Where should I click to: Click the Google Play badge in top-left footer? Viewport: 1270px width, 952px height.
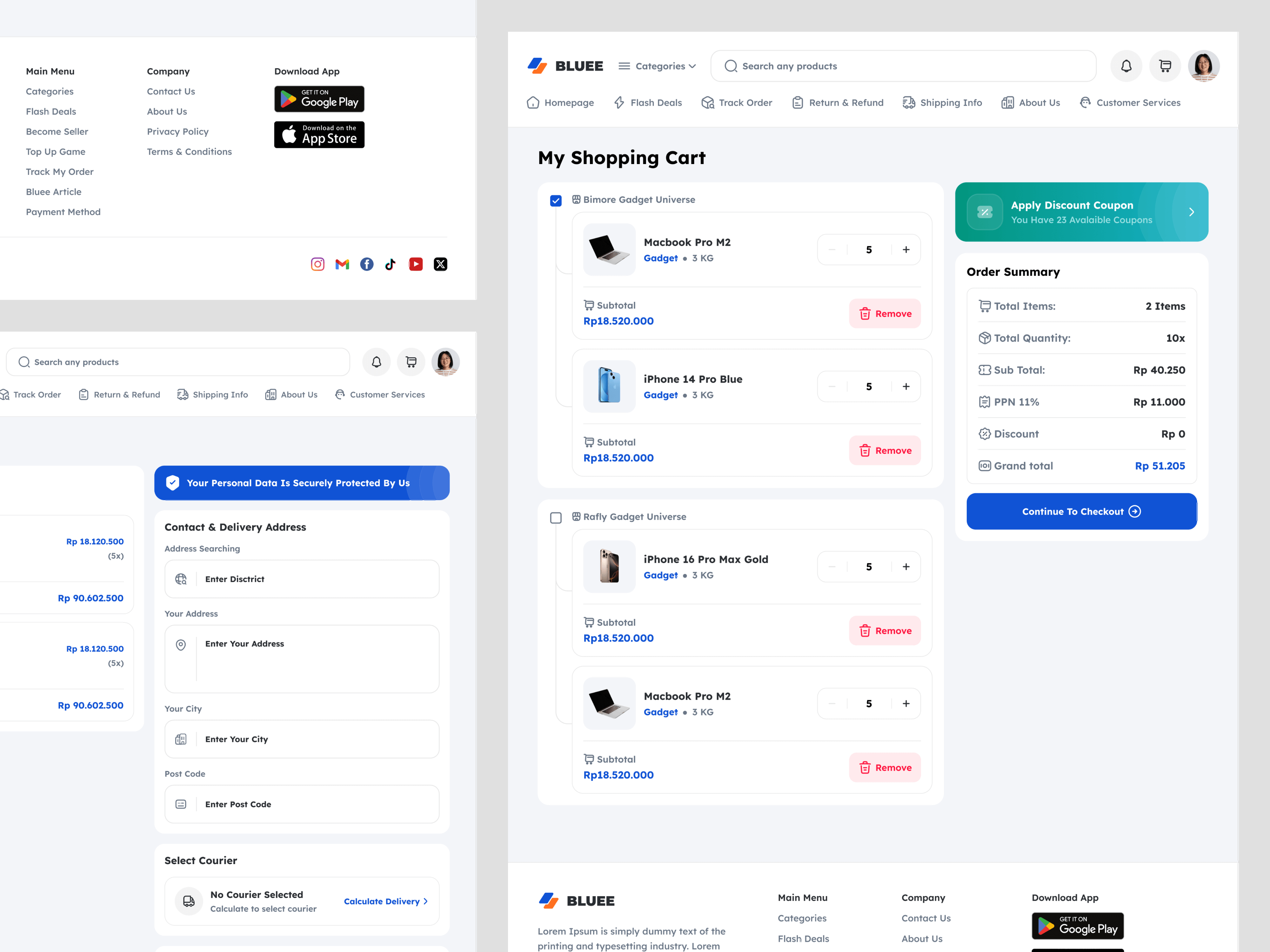[x=319, y=99]
